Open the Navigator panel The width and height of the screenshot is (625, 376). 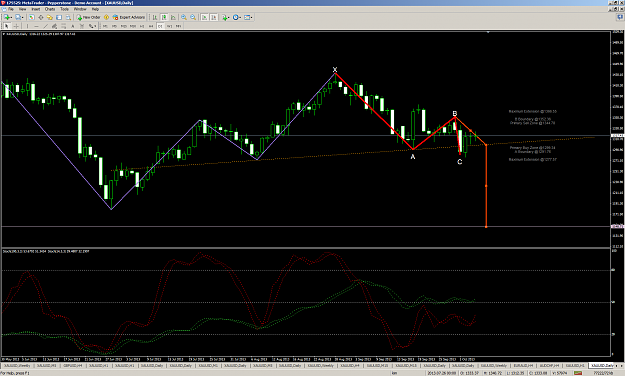click(x=49, y=17)
